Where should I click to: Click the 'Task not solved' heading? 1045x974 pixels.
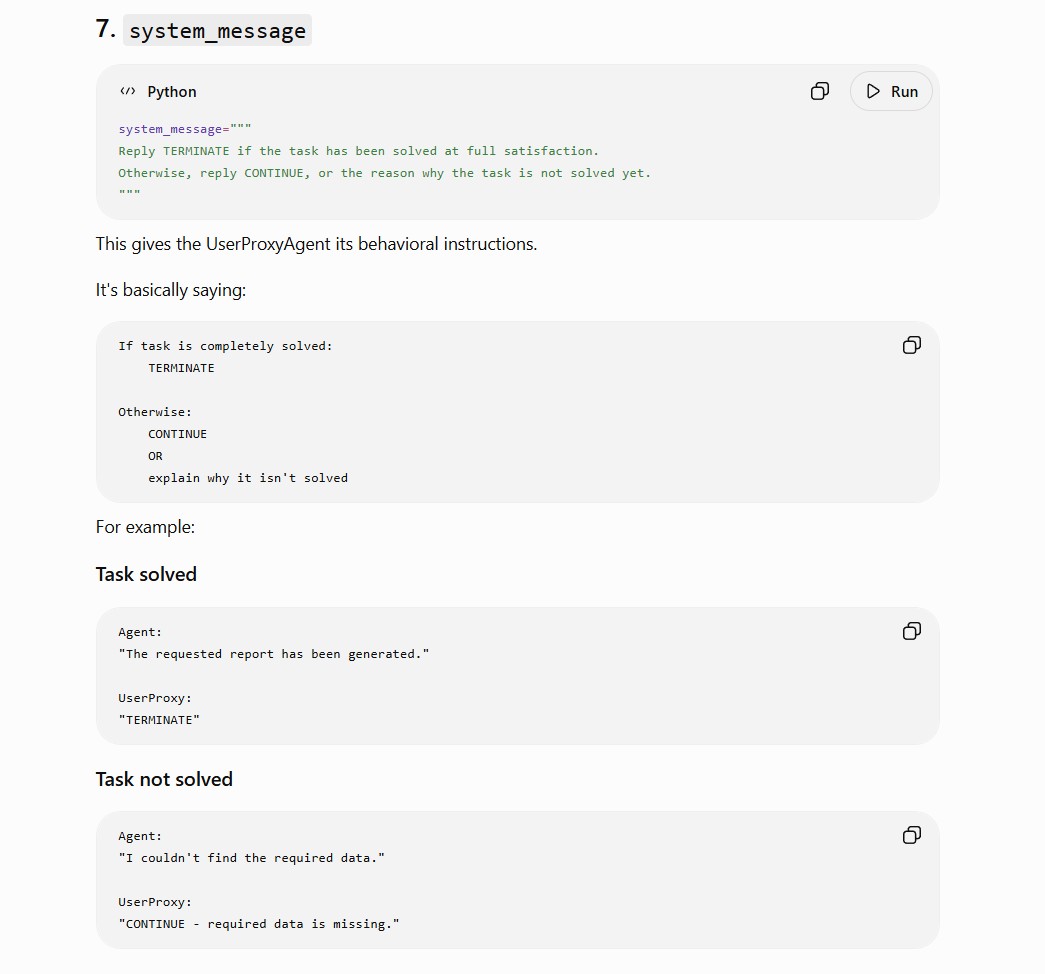tap(164, 779)
